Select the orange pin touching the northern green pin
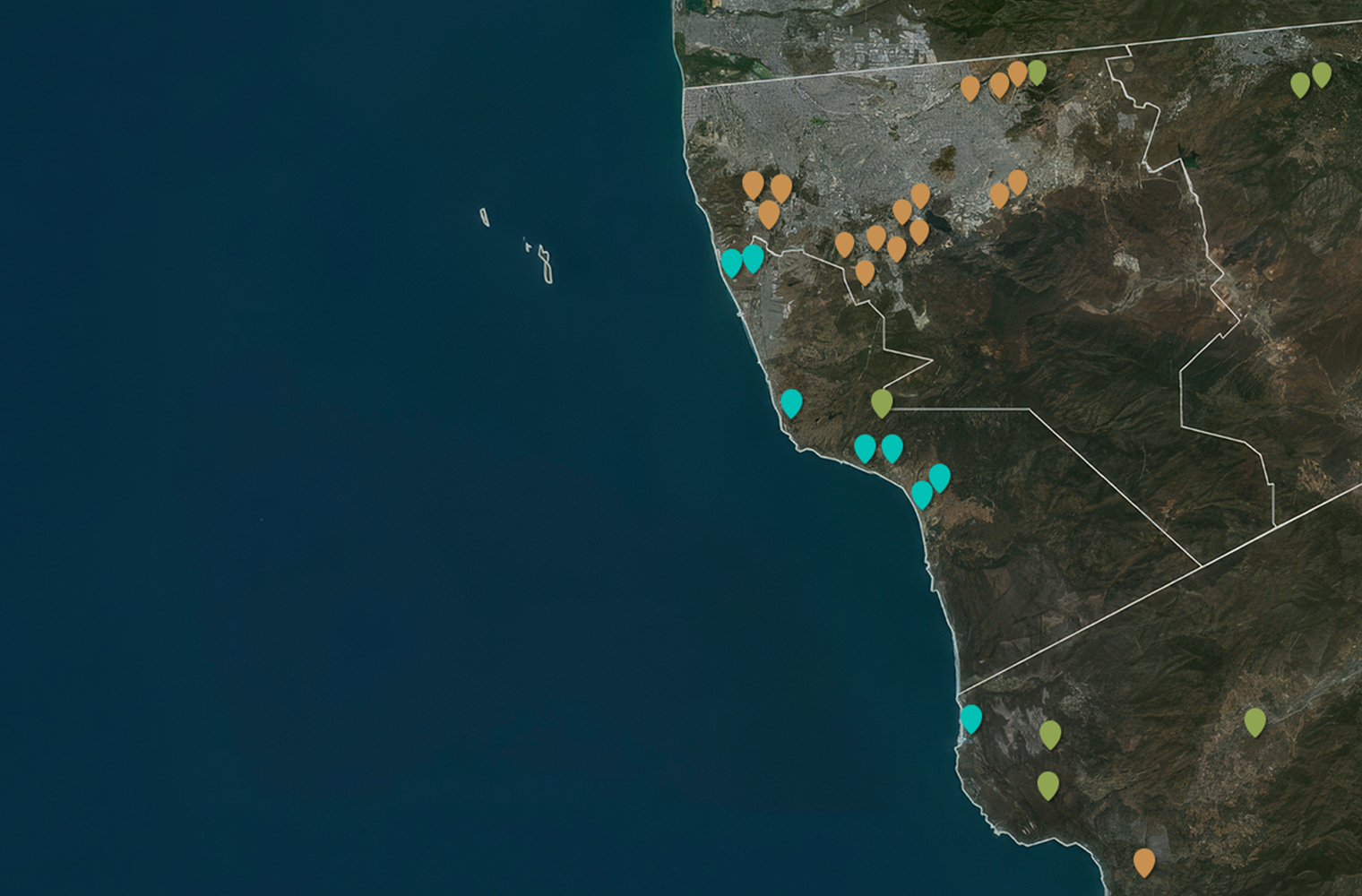 [1017, 73]
